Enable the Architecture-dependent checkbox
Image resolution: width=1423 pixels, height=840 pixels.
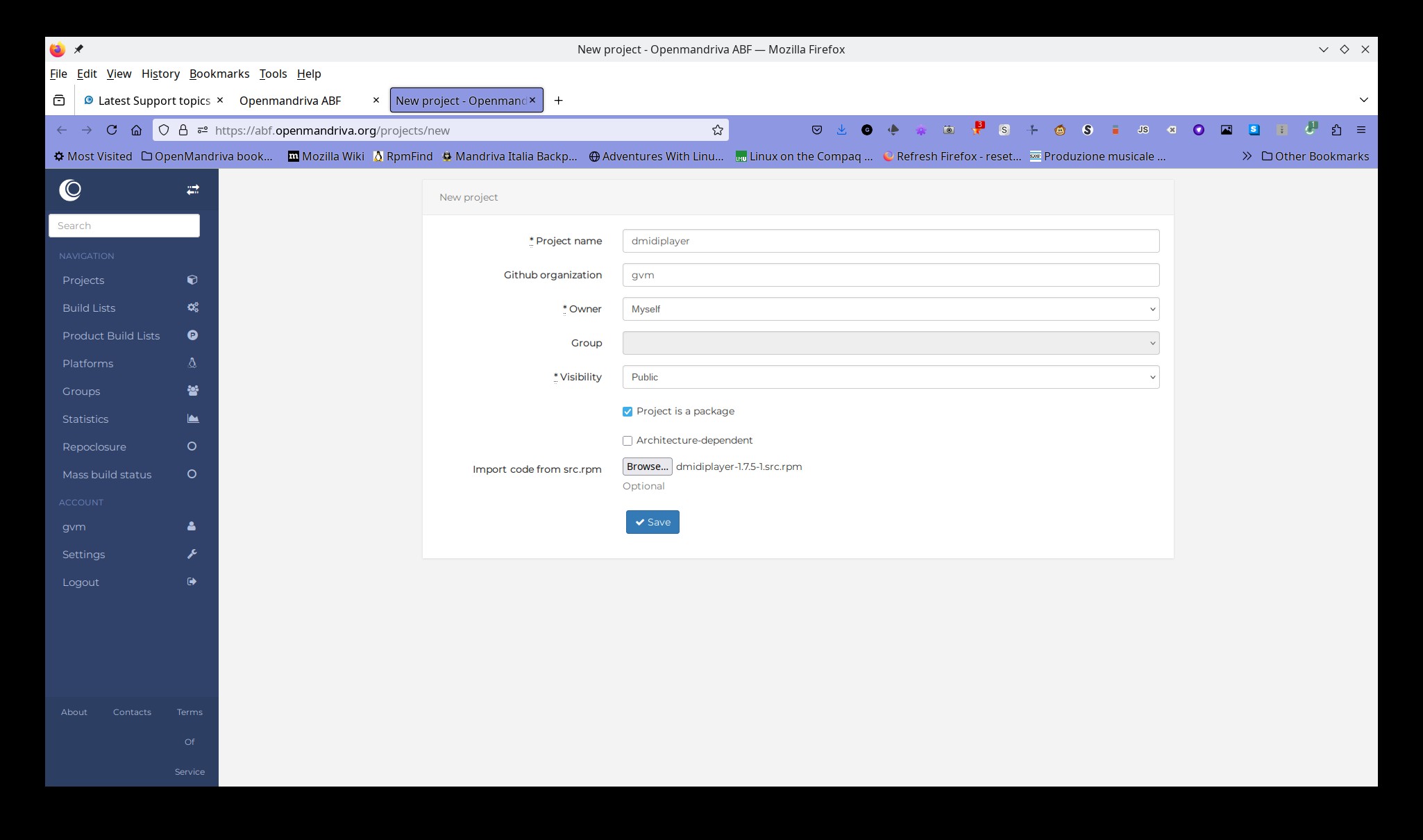pyautogui.click(x=628, y=441)
